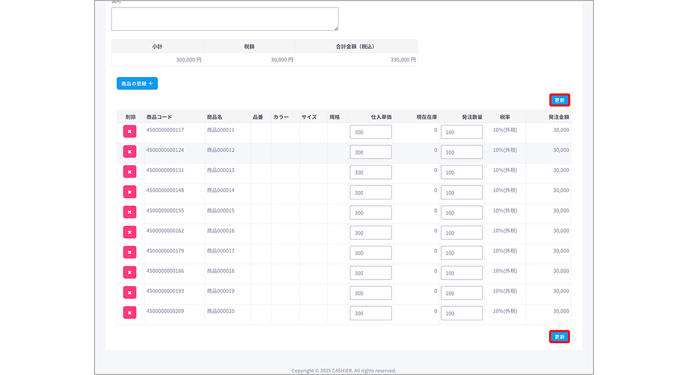The height and width of the screenshot is (375, 688).
Task: Click total amount 330,000 円
Action: tap(403, 60)
